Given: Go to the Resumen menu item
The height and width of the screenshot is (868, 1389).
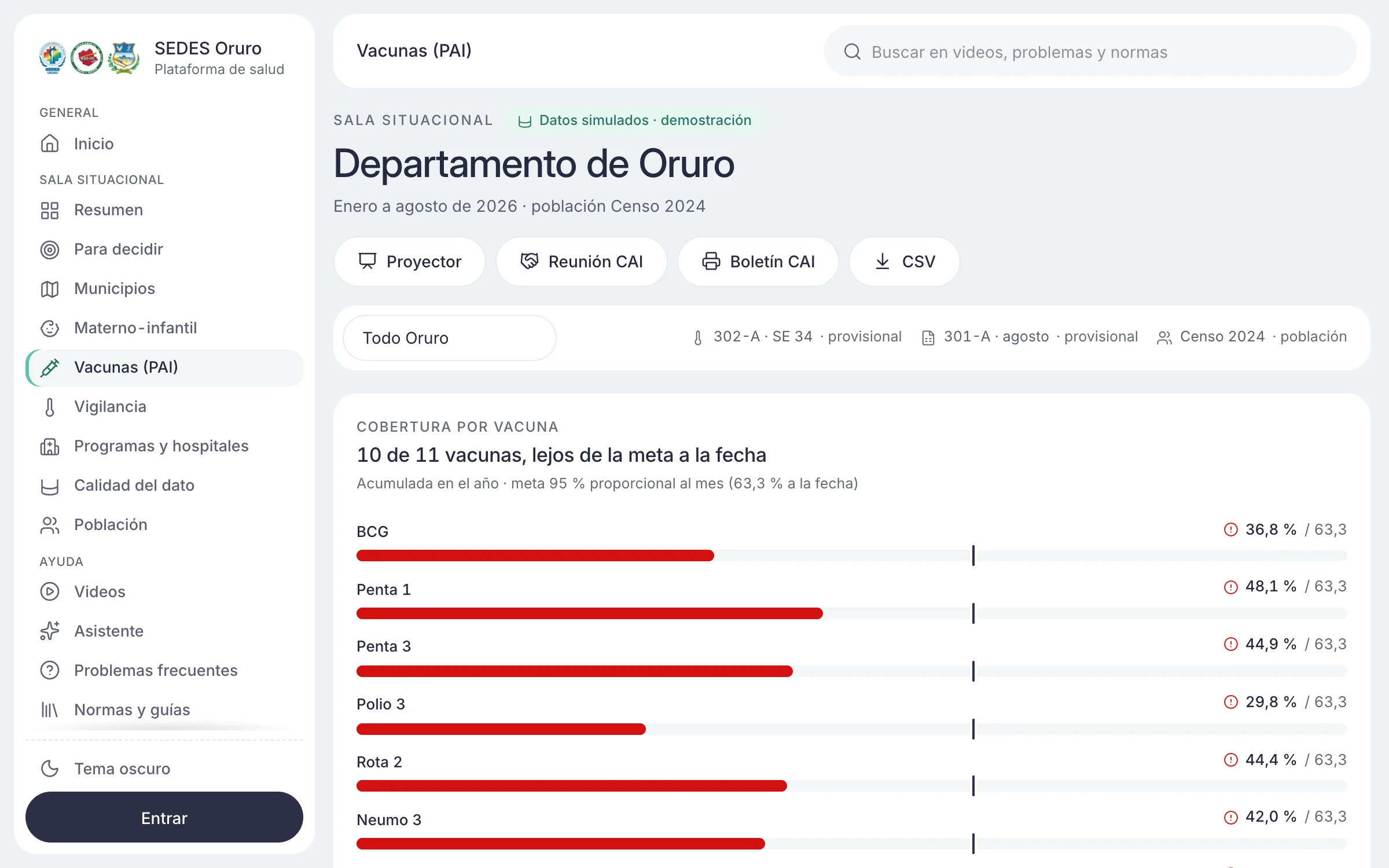Looking at the screenshot, I should click(x=164, y=210).
